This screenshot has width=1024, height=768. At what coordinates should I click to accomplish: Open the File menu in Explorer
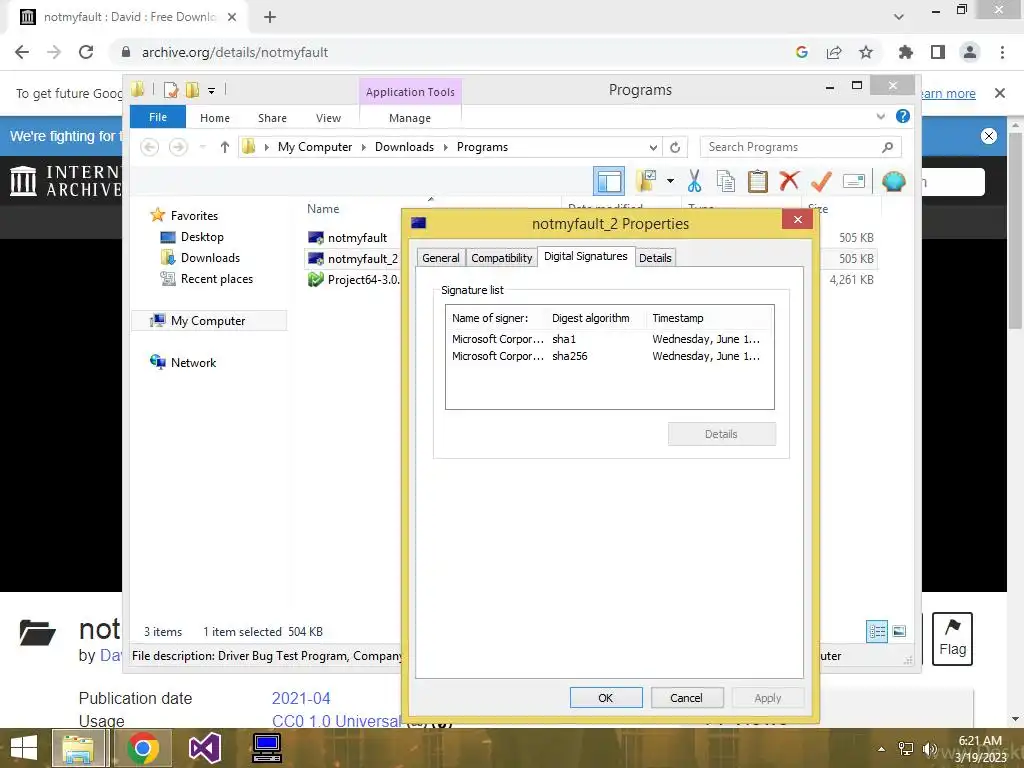158,117
